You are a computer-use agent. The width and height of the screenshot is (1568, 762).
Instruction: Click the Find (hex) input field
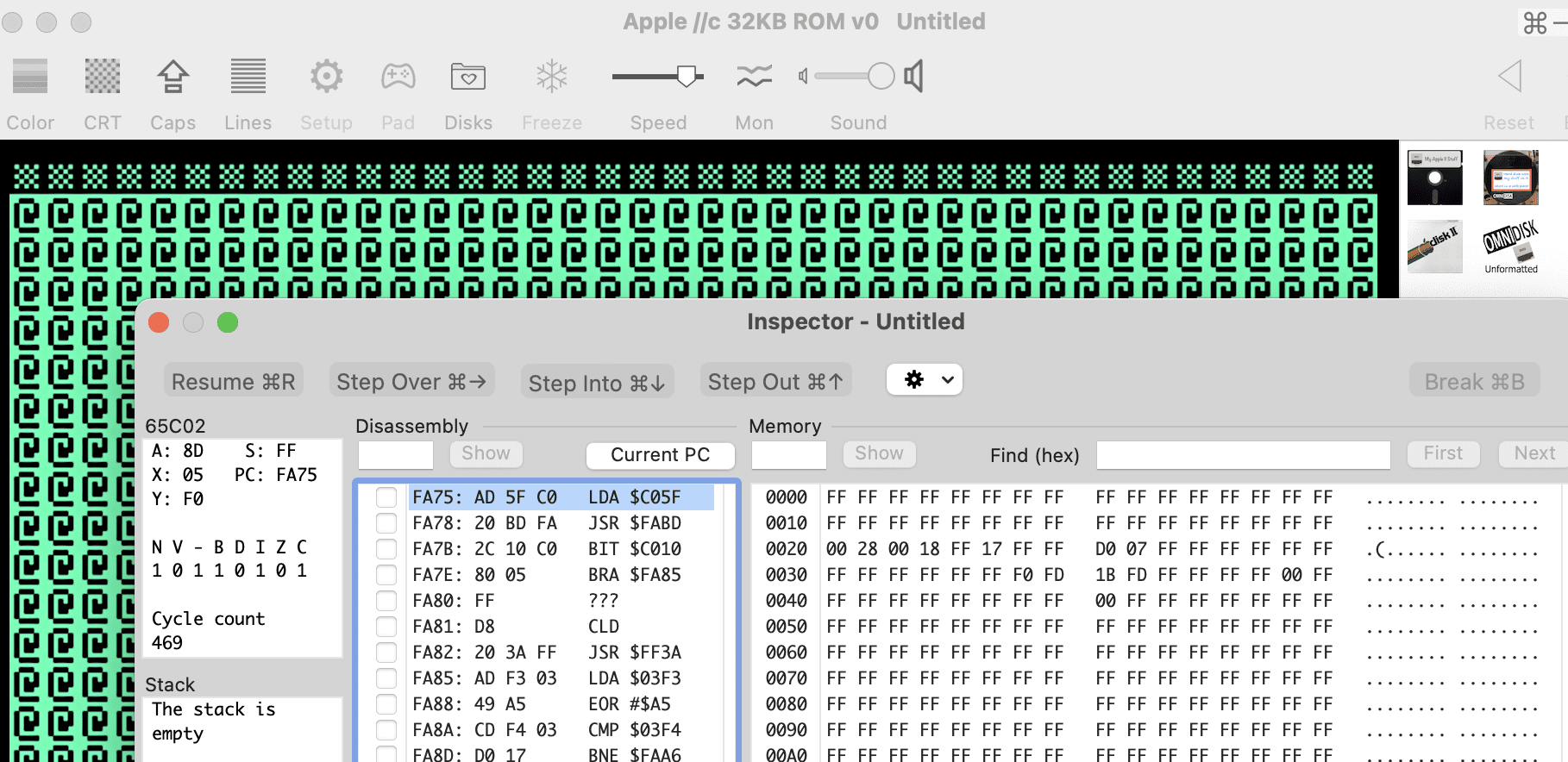(1244, 454)
